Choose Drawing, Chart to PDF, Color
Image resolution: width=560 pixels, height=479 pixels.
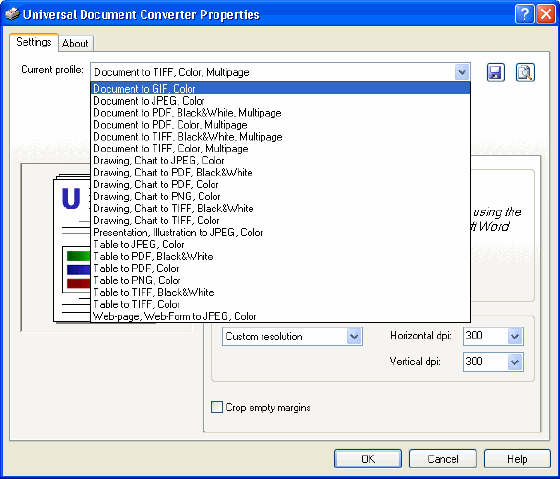point(280,184)
